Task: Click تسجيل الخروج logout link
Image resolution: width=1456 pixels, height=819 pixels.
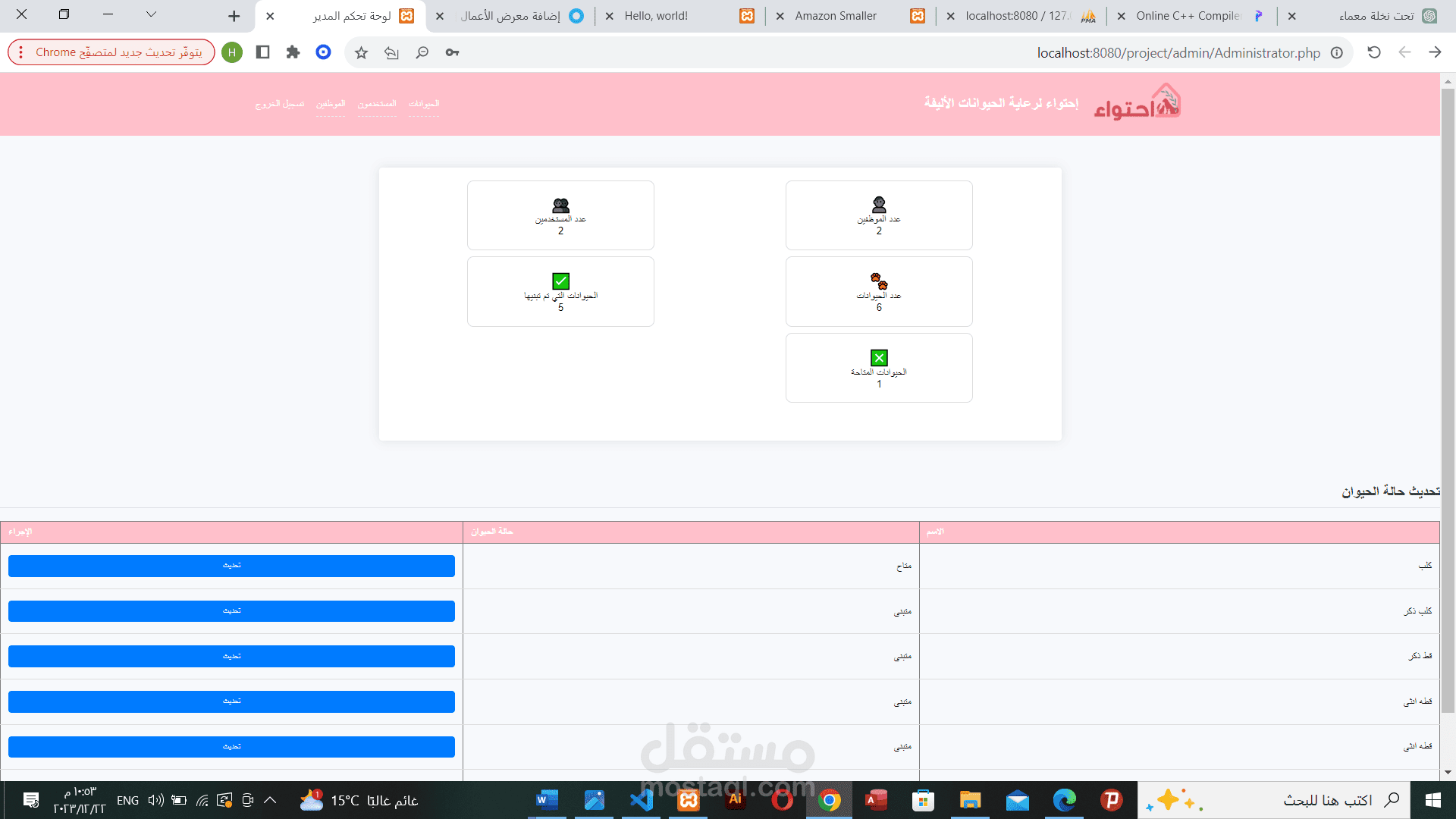Action: coord(280,104)
